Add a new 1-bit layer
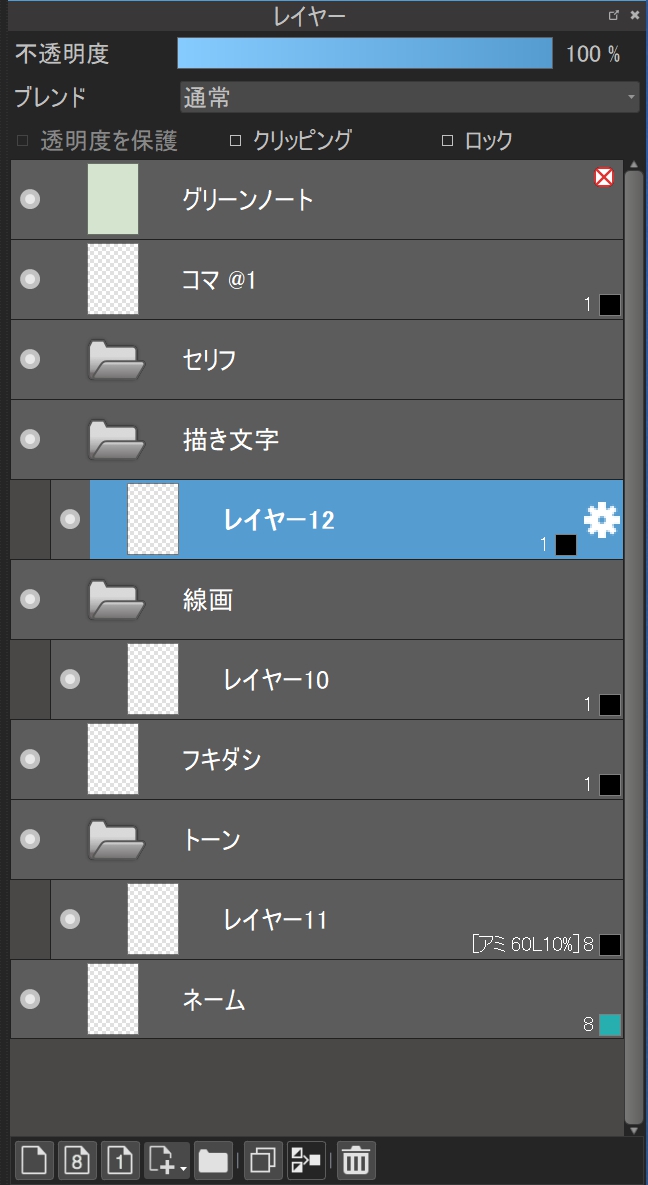648x1185 pixels. coord(121,1160)
